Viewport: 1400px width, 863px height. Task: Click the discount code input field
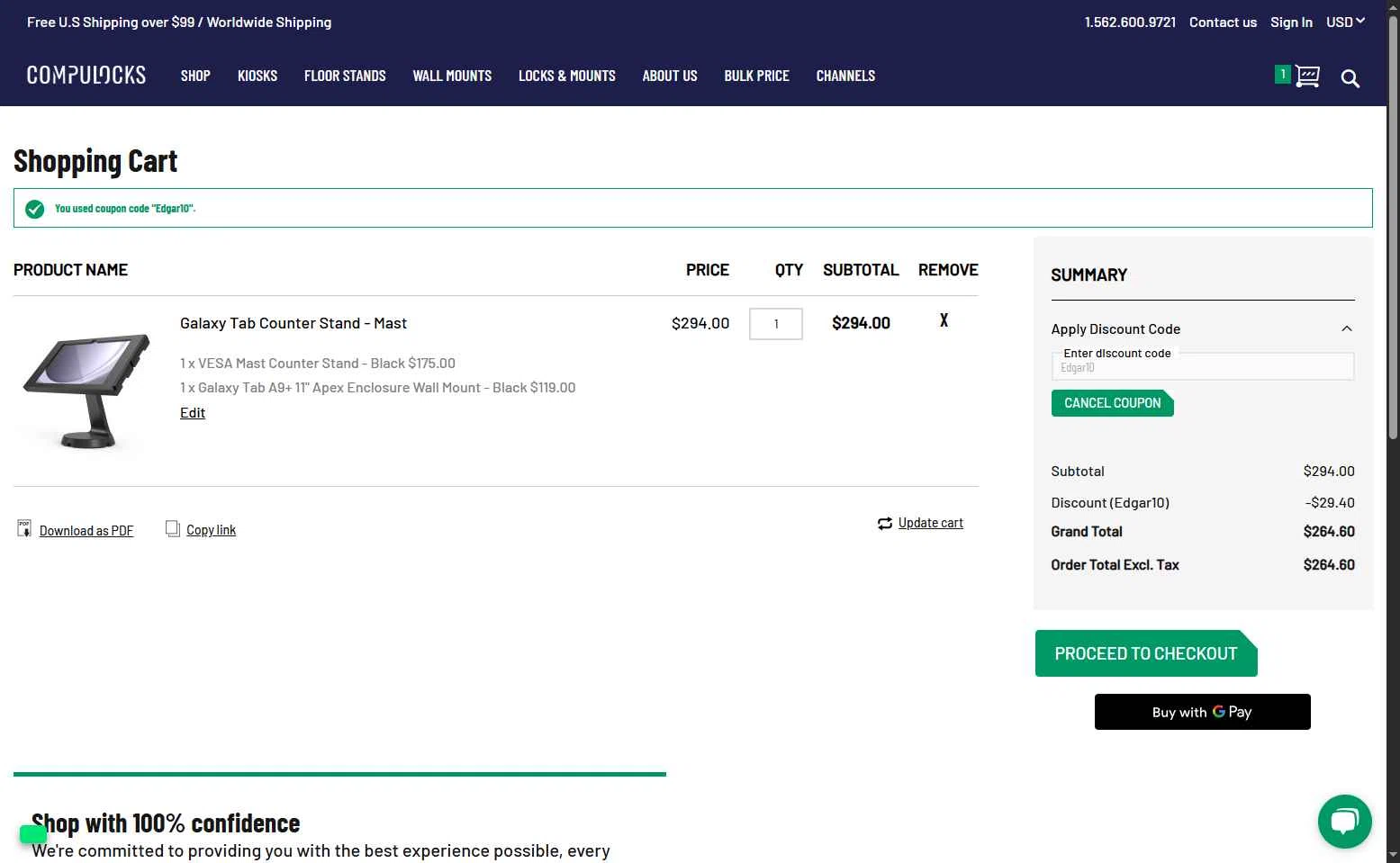1202,366
